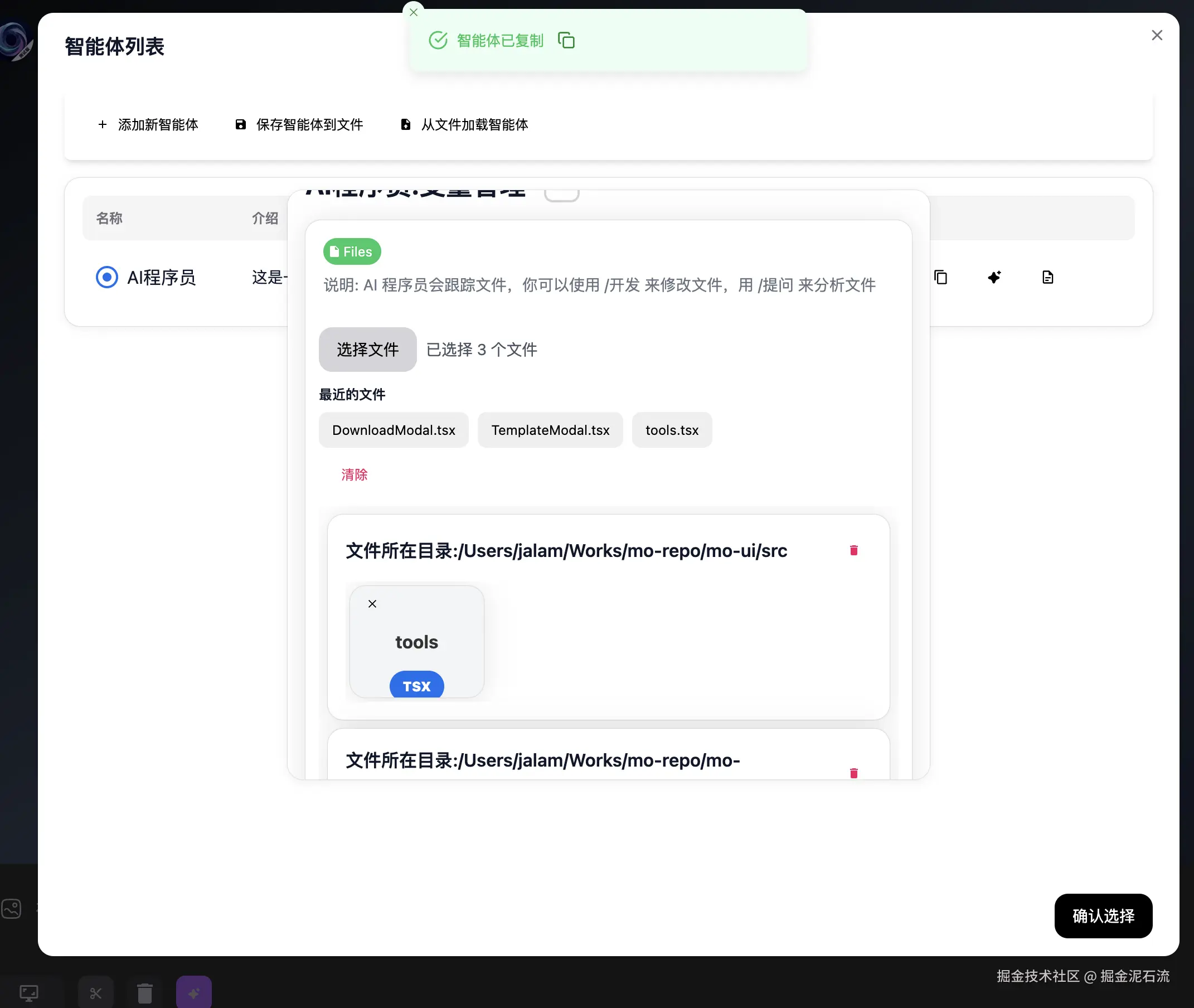Dismiss the green agent-copied notification

coord(414,12)
